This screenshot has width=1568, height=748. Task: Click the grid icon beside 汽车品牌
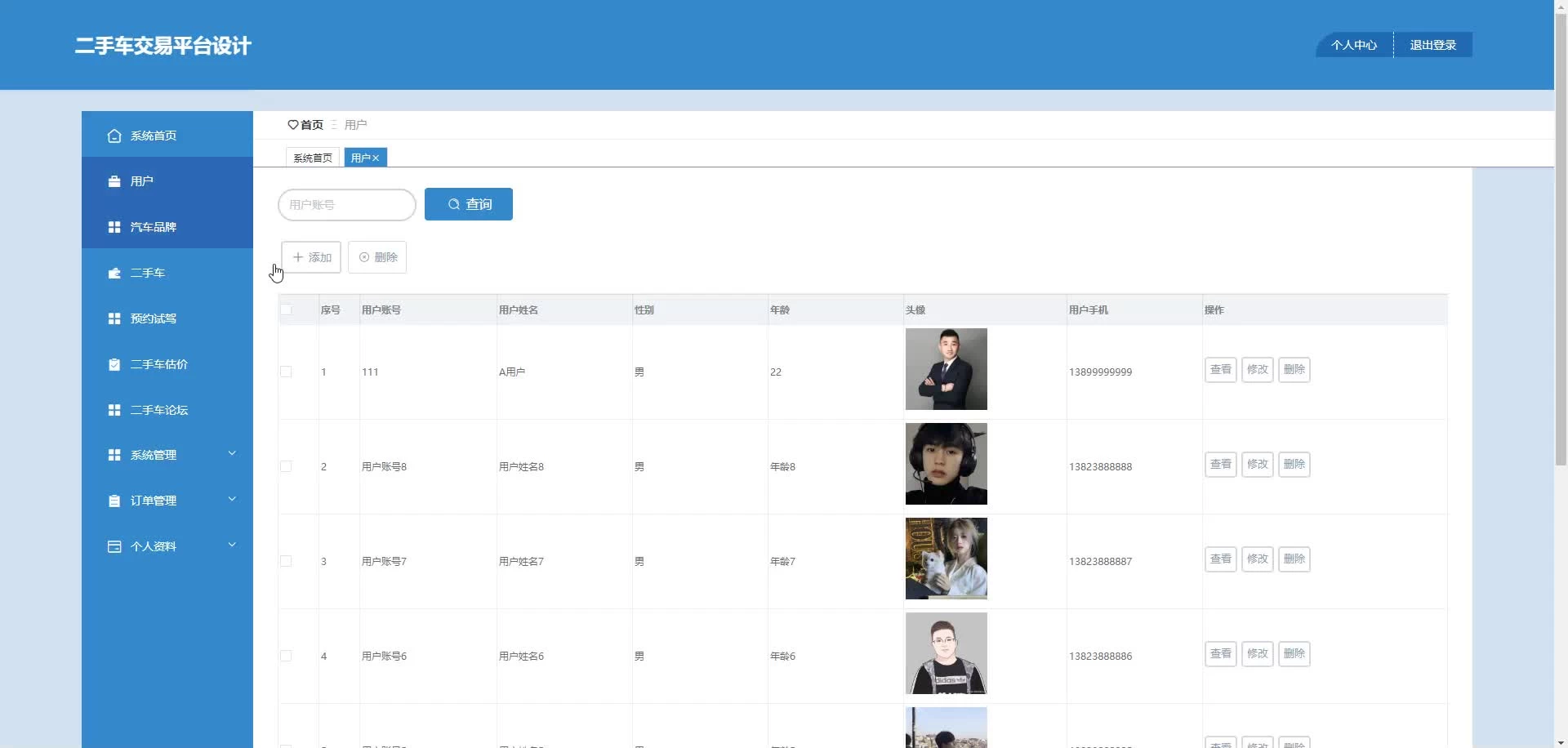[x=114, y=227]
